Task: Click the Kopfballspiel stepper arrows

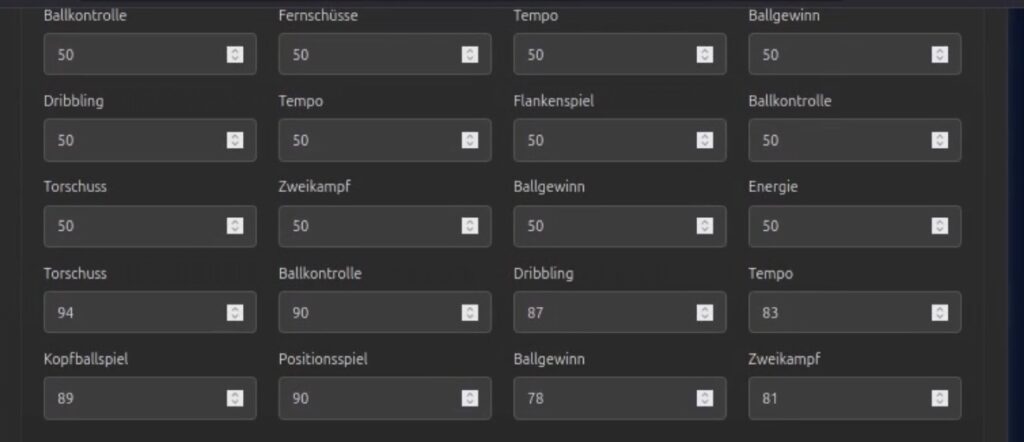Action: [234, 399]
